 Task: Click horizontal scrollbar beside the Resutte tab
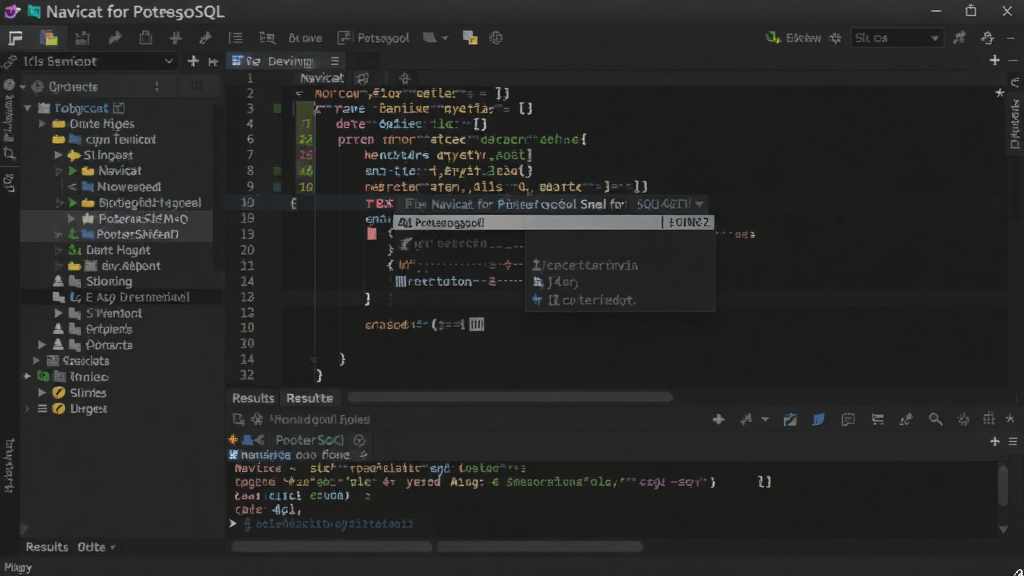509,397
